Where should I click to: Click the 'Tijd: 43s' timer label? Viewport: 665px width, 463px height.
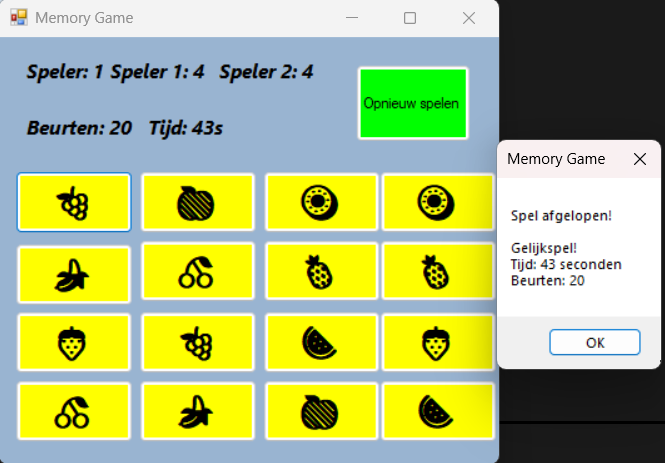pyautogui.click(x=186, y=128)
